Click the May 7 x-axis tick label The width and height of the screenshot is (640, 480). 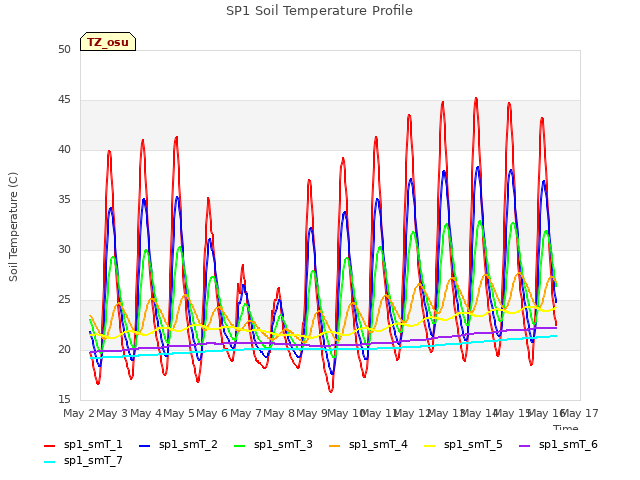pos(245,413)
